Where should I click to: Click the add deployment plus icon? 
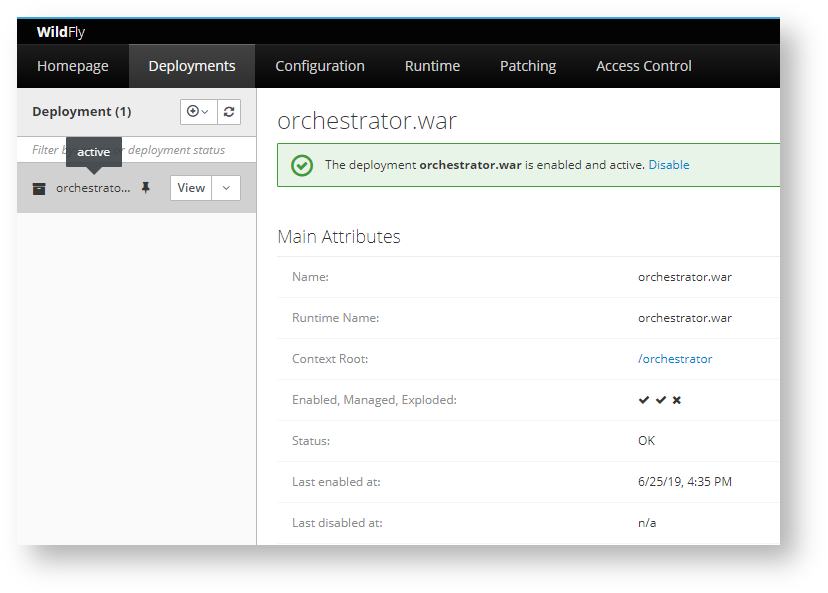tap(198, 112)
